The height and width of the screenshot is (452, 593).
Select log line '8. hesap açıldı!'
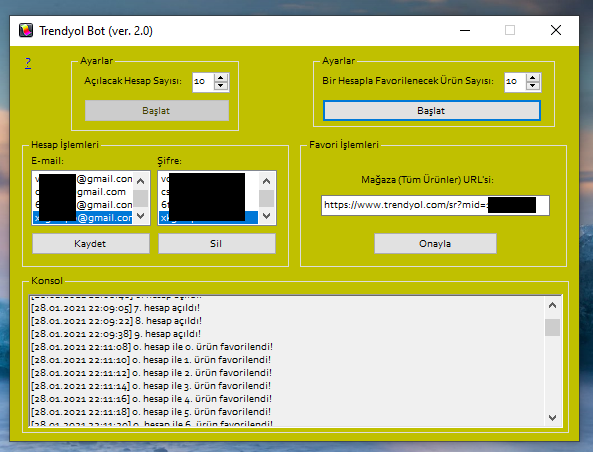coord(116,321)
